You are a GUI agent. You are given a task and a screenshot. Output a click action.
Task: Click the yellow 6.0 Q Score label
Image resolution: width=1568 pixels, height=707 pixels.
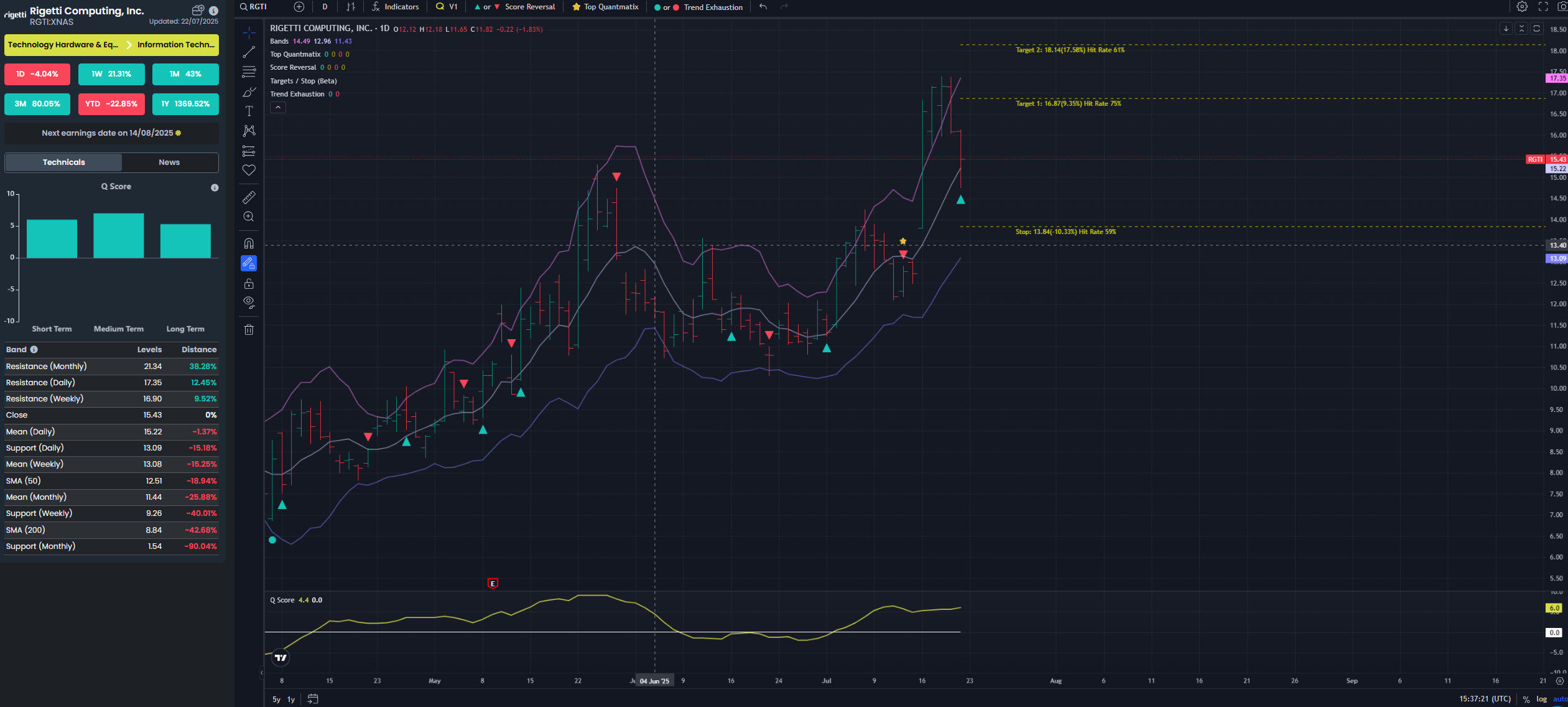click(x=1554, y=608)
